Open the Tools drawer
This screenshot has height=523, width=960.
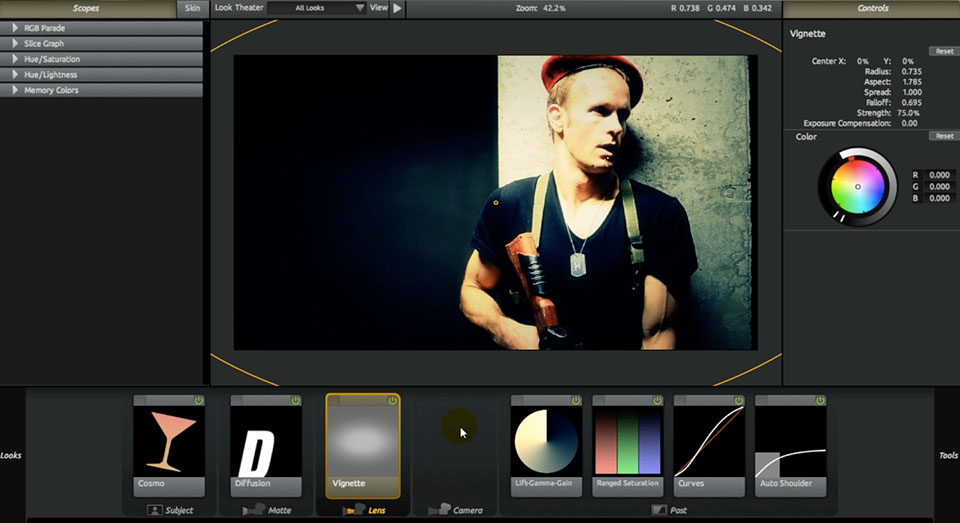pyautogui.click(x=948, y=455)
